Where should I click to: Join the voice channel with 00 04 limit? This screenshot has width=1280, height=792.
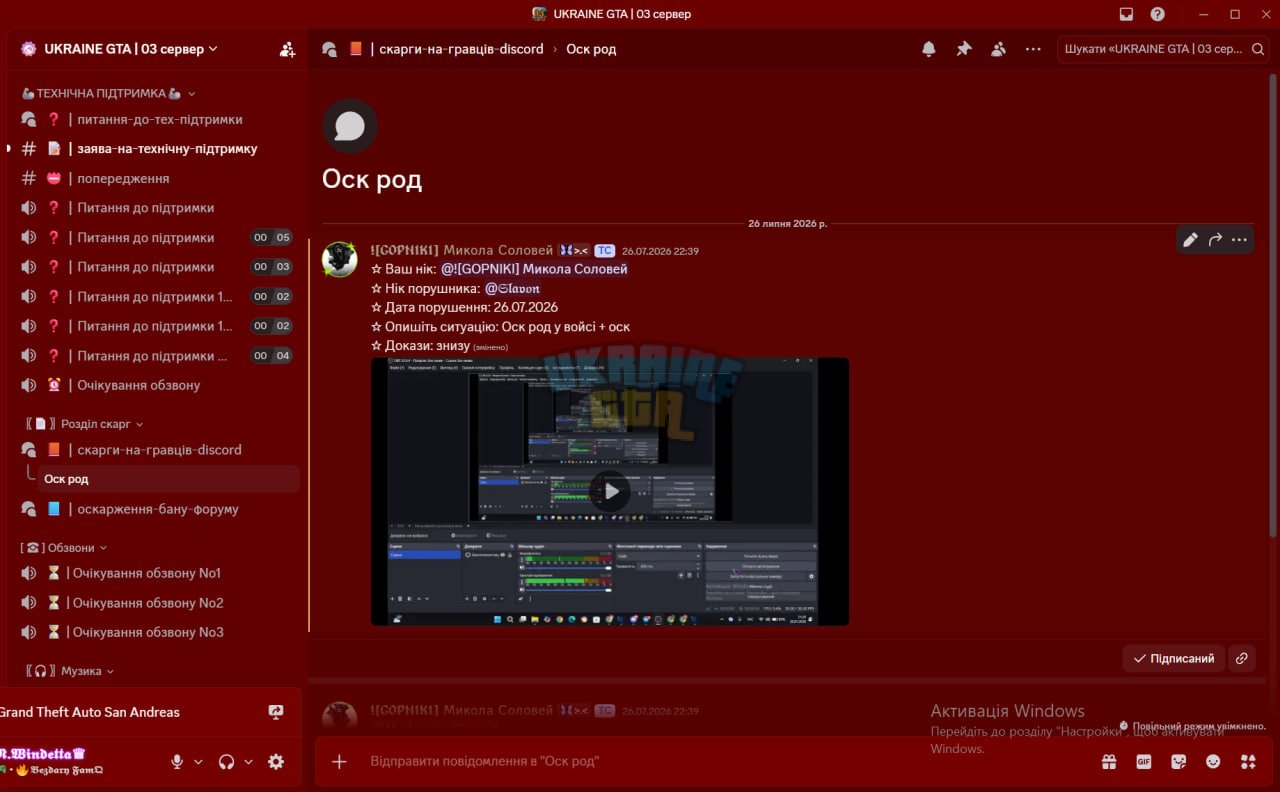pyautogui.click(x=154, y=356)
